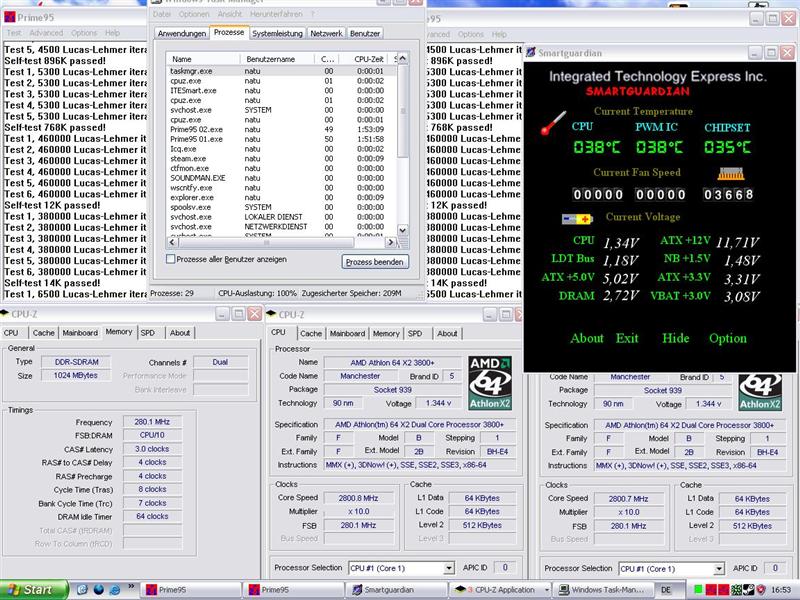Click the taskbar clock showing 16:53

click(781, 590)
